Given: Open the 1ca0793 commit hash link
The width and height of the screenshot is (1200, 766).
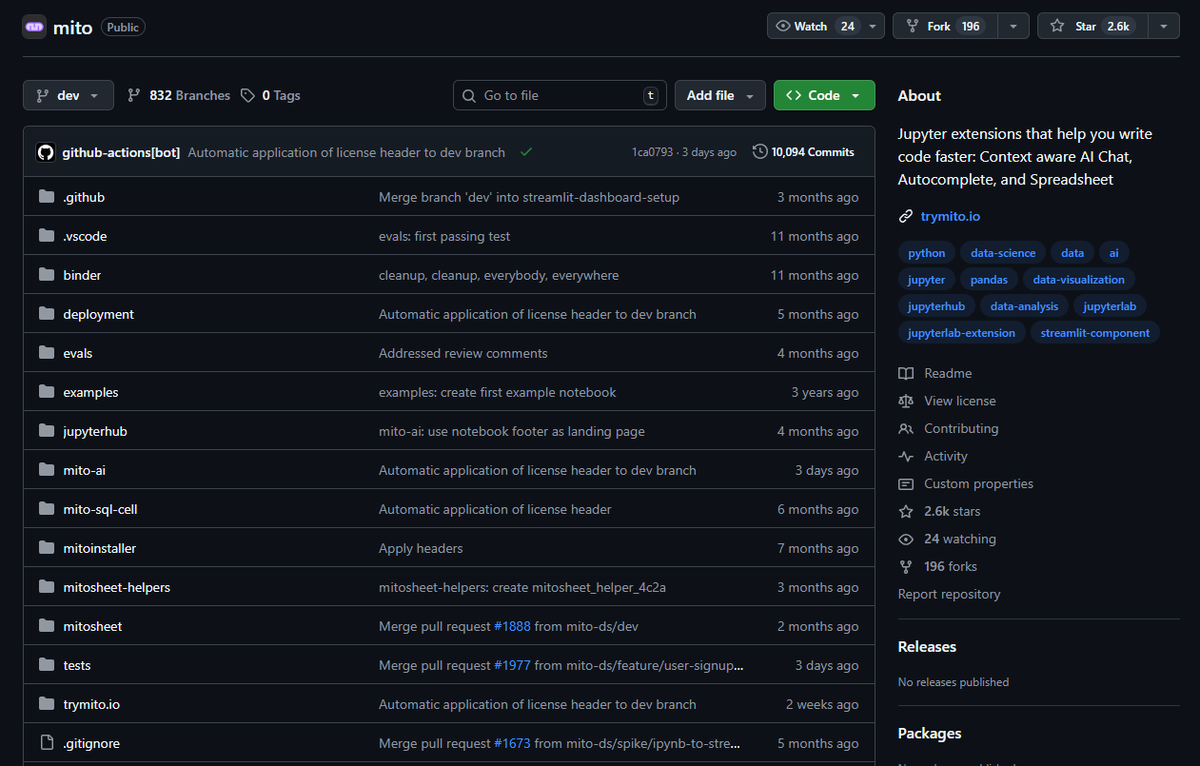Looking at the screenshot, I should (x=653, y=152).
